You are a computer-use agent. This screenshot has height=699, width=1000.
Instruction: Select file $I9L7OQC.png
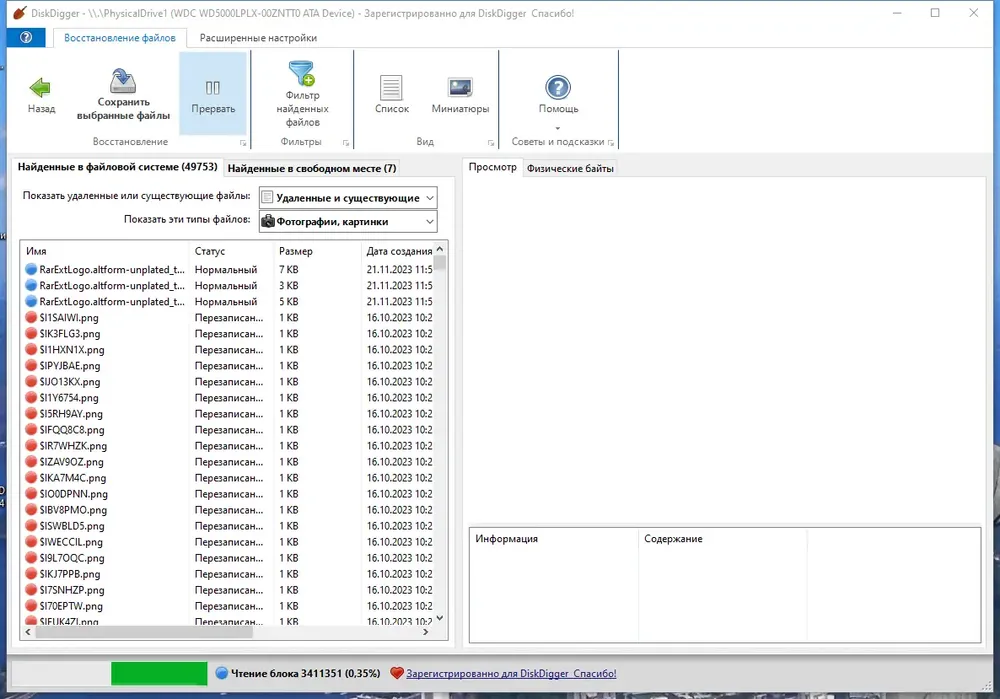[x=71, y=557]
